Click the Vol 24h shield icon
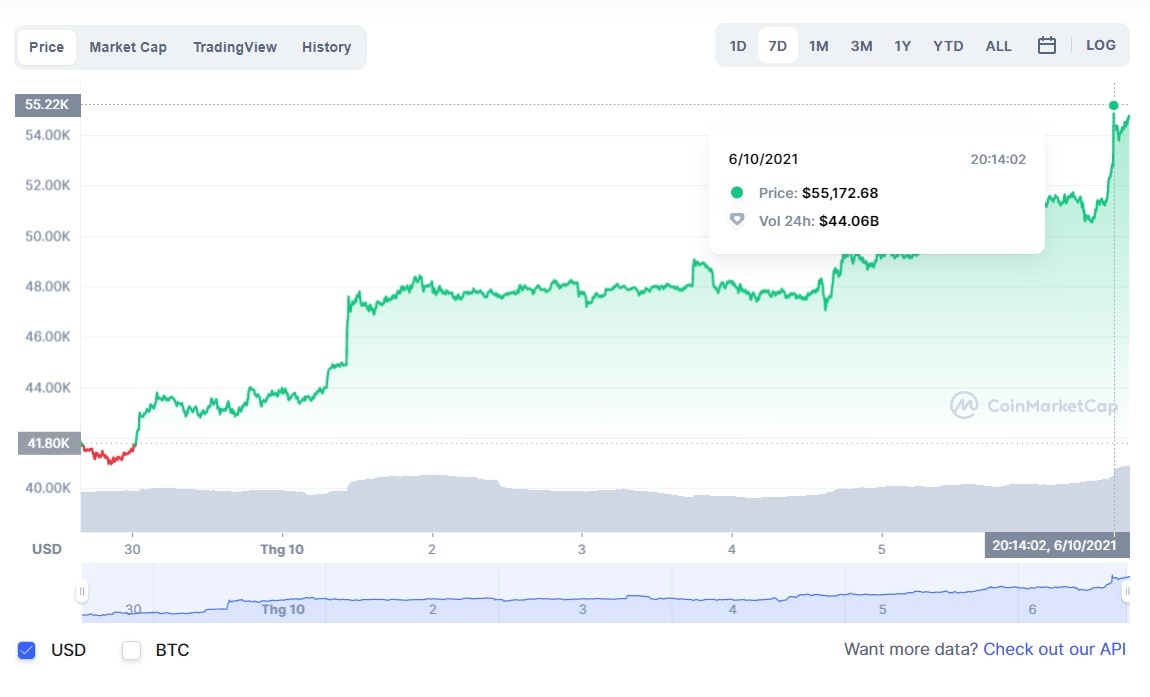The height and width of the screenshot is (697, 1150). pos(737,220)
